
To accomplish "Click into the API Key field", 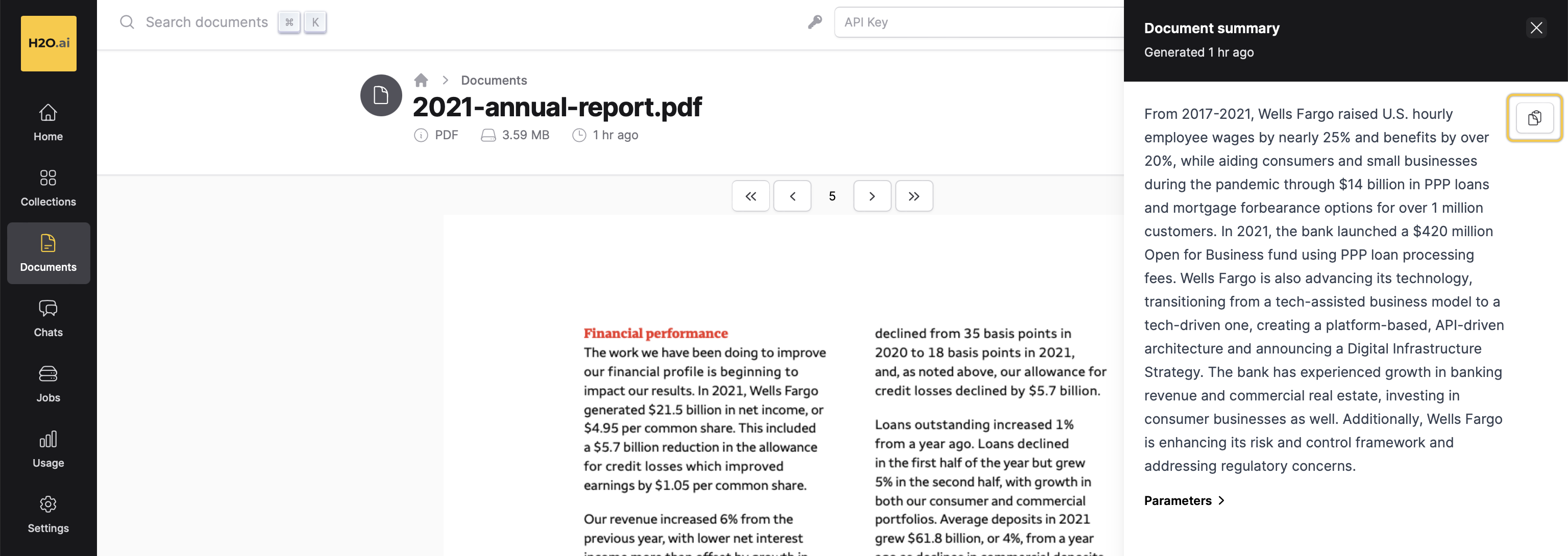I will pyautogui.click(x=979, y=22).
